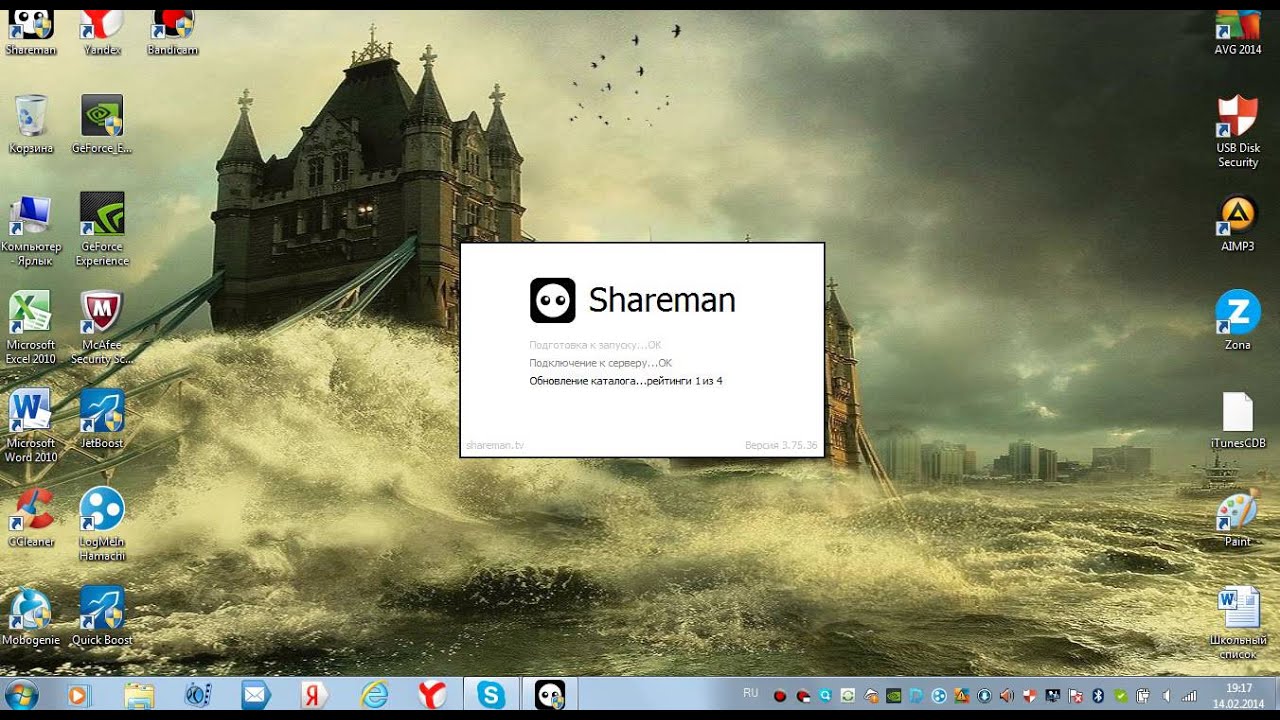
Task: Open the power plug tray icon
Action: [x=1143, y=696]
